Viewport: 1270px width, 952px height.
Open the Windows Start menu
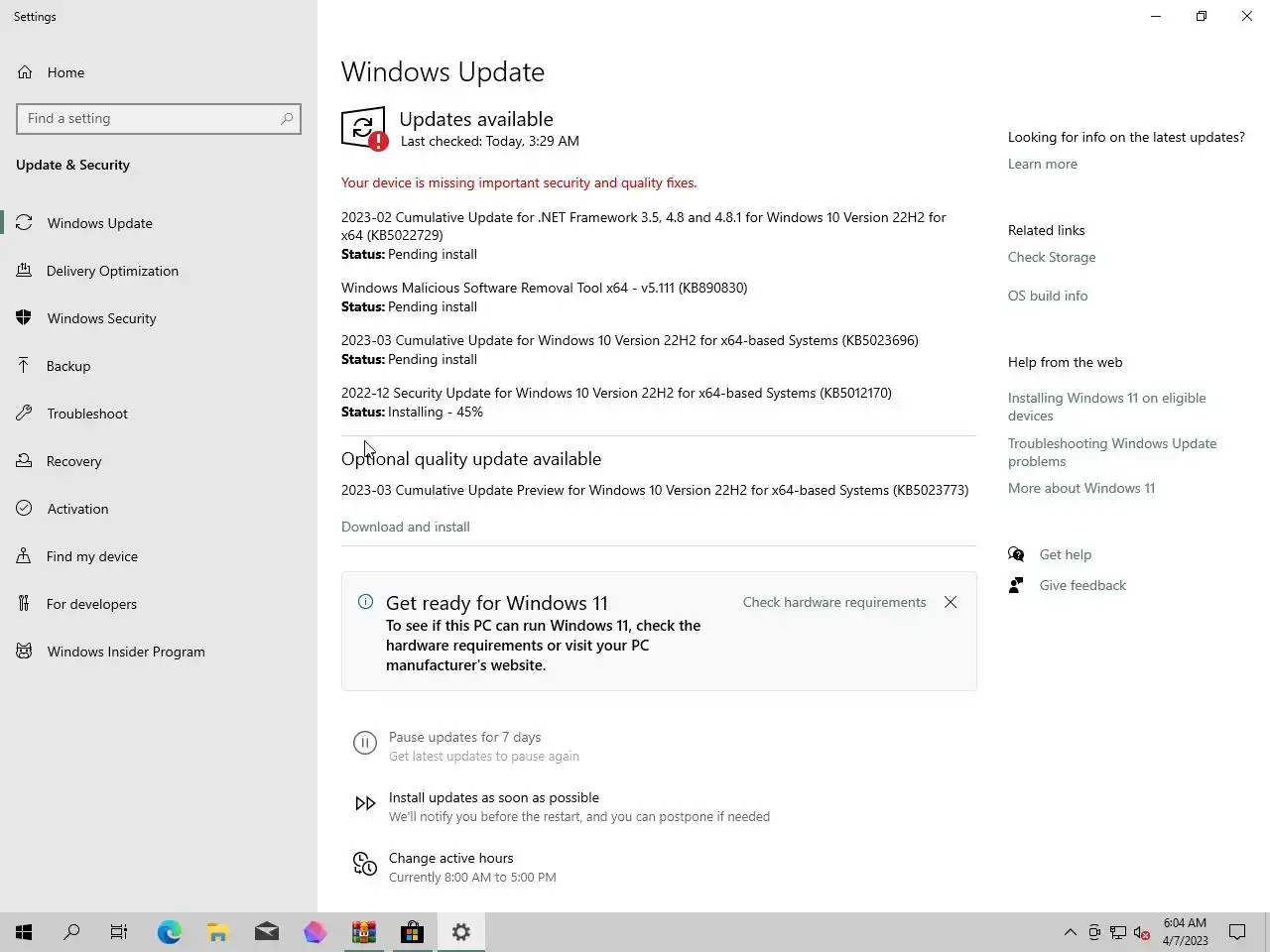pos(24,932)
